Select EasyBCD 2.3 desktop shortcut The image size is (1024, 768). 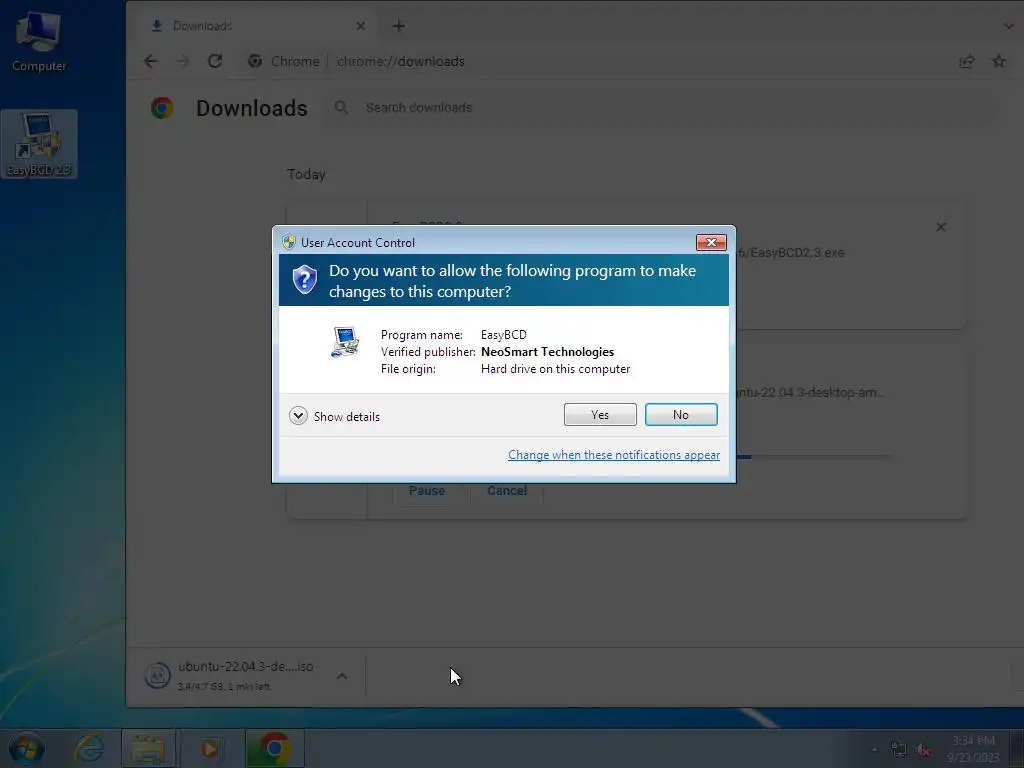[x=39, y=144]
